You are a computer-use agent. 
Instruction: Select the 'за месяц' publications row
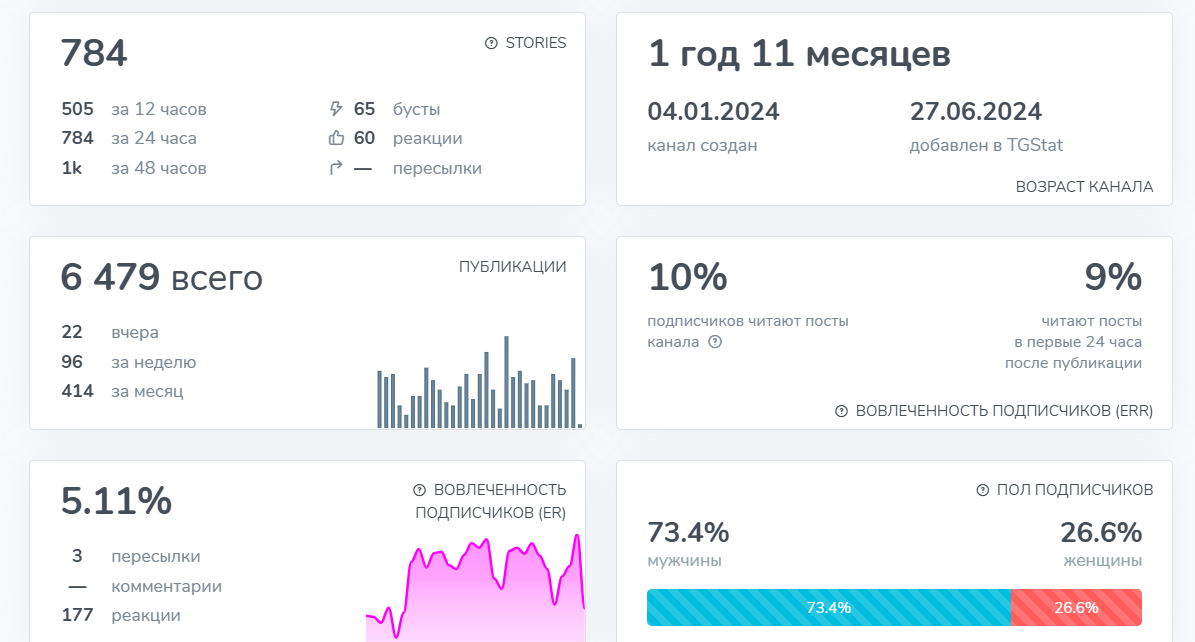147,391
